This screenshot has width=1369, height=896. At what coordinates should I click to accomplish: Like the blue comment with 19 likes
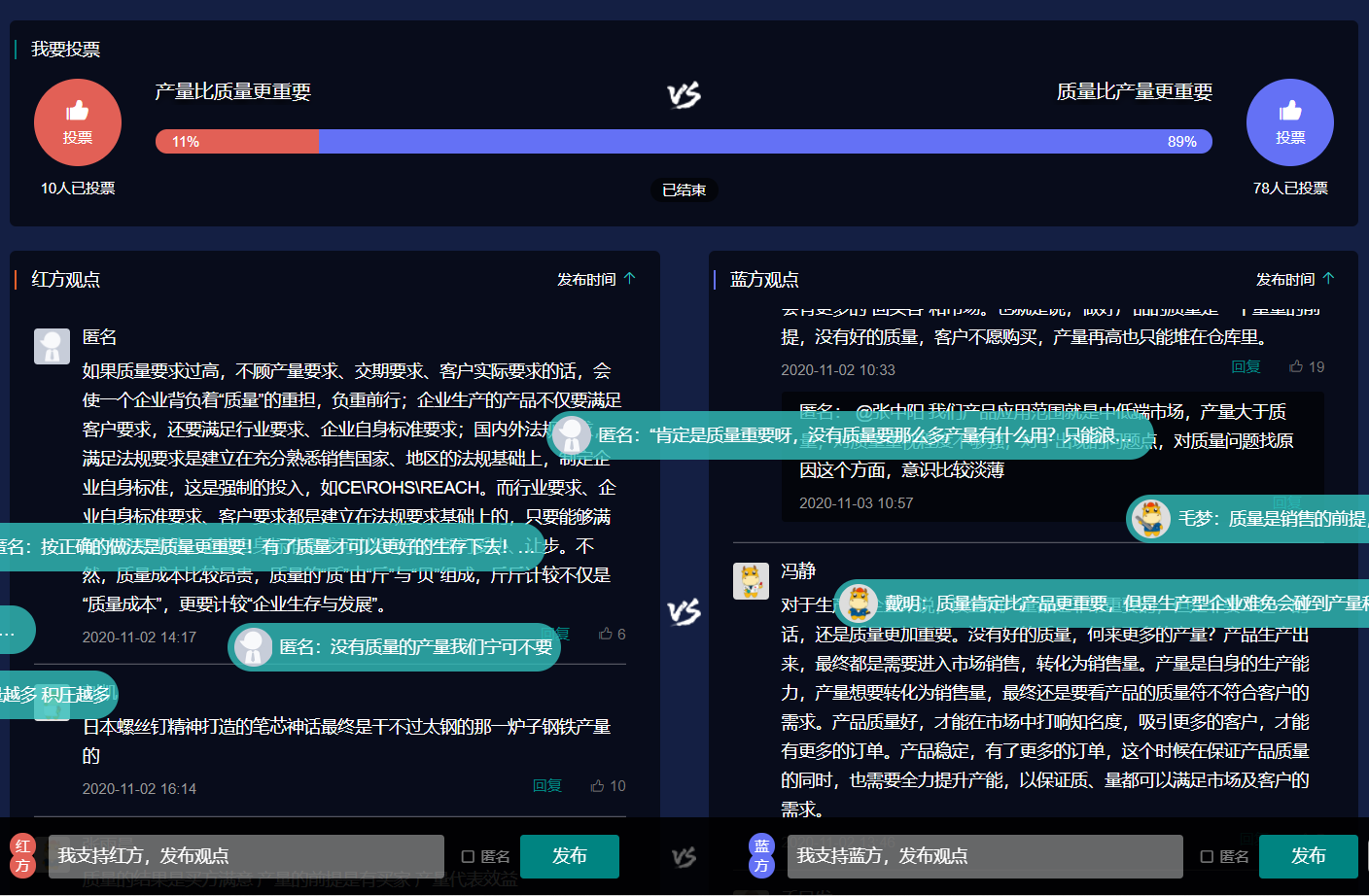pos(1296,366)
